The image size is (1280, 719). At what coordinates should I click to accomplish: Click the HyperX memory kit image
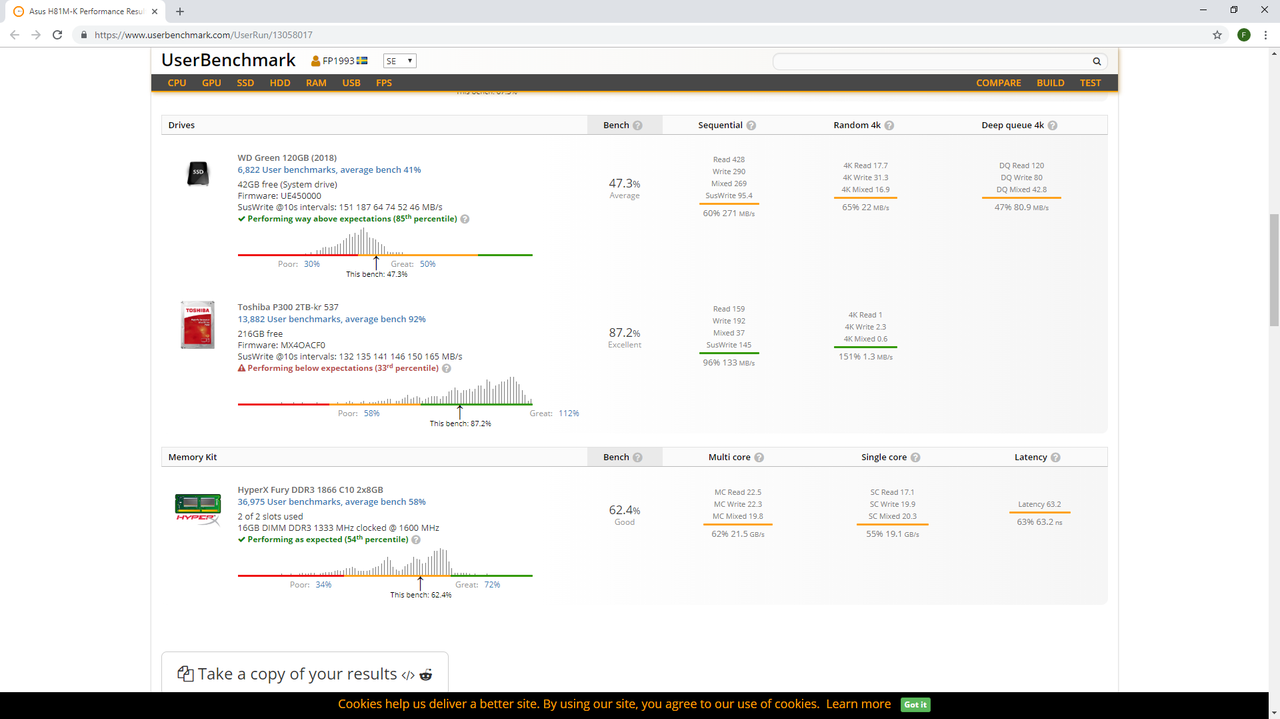[x=197, y=508]
